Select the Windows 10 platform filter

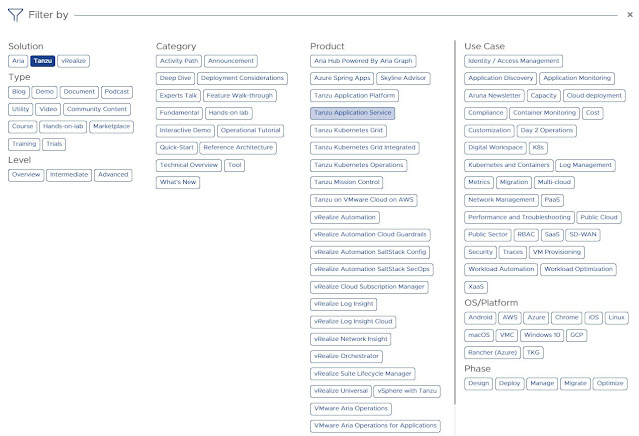542,335
